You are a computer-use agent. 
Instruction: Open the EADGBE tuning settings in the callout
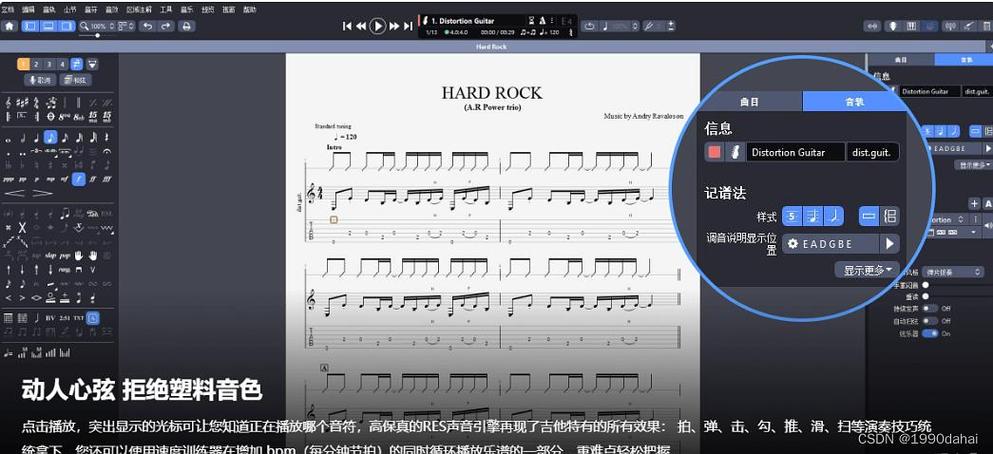click(830, 244)
